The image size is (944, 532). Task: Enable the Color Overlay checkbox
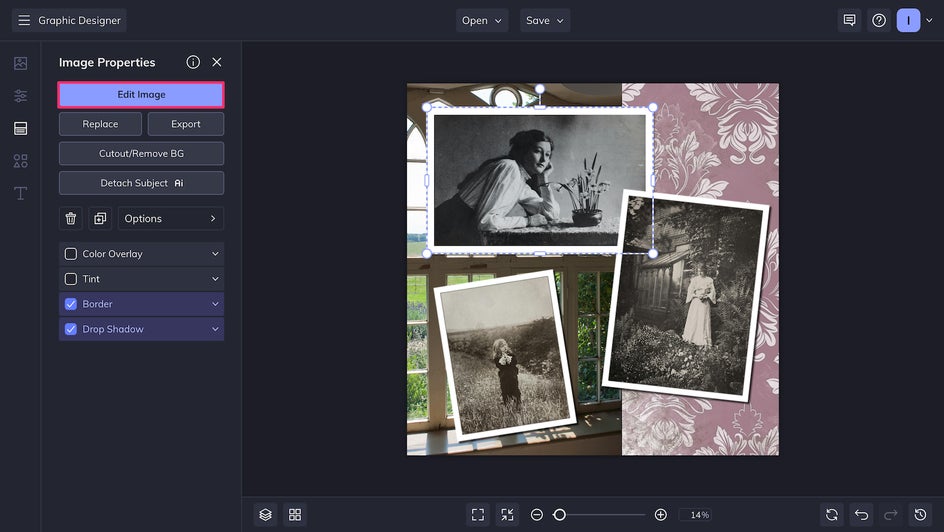pos(71,254)
